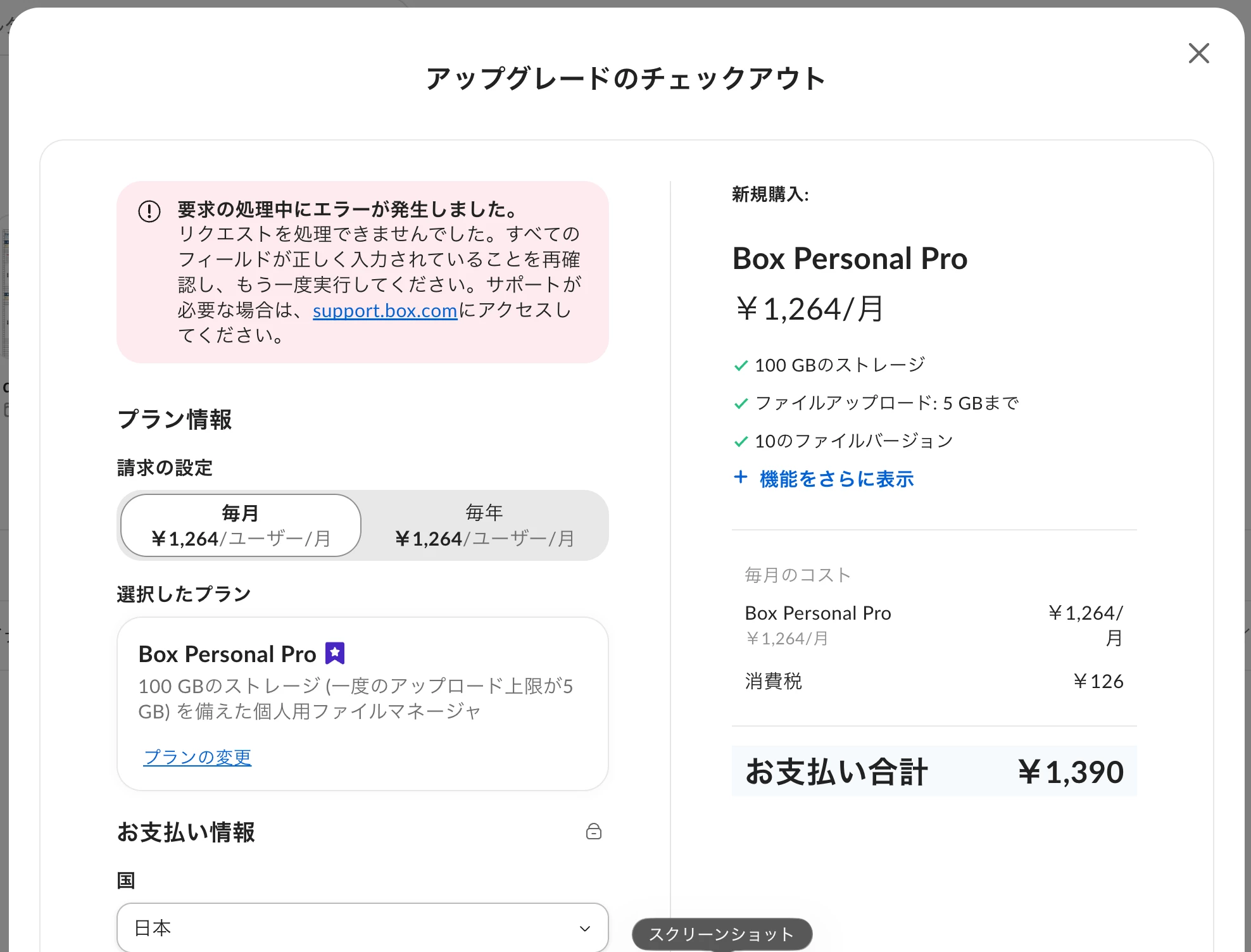The width and height of the screenshot is (1251, 952).
Task: Click the green check beside 10のファイルバージョン
Action: pyautogui.click(x=741, y=442)
